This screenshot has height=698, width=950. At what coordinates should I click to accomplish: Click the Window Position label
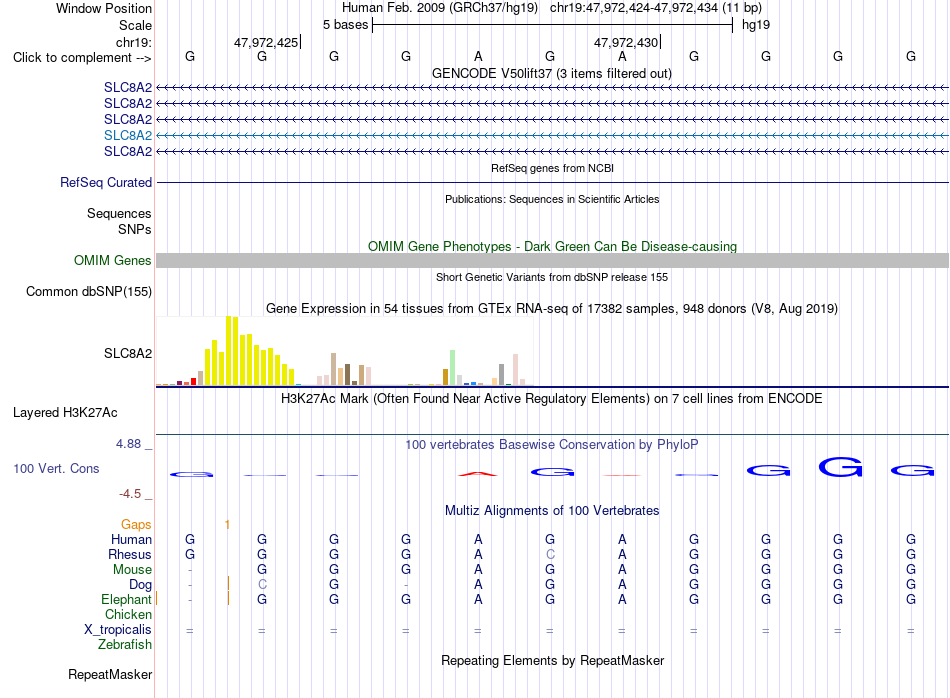[104, 8]
